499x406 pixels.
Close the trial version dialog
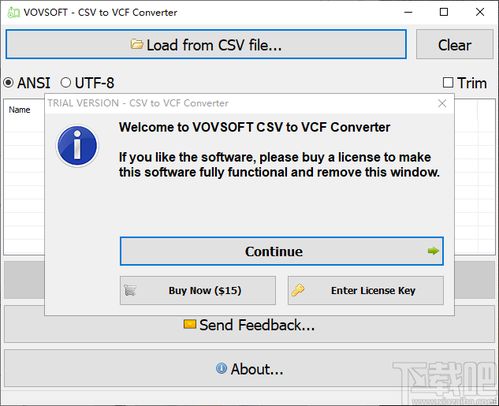click(442, 103)
